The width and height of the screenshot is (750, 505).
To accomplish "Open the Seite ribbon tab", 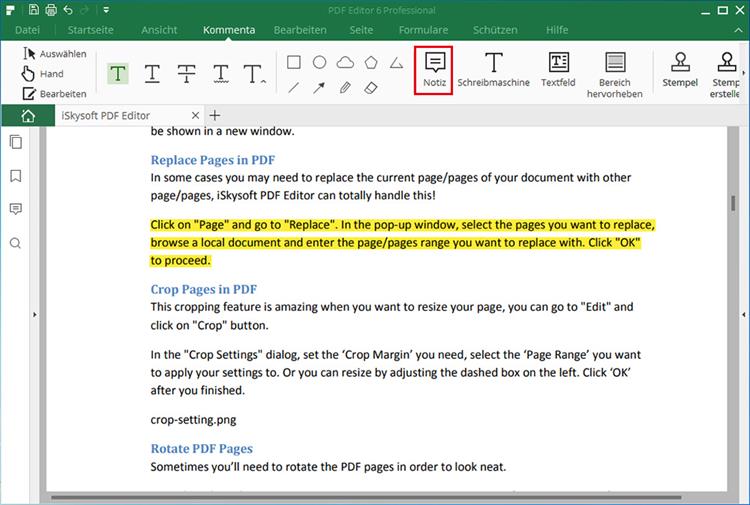I will point(361,30).
